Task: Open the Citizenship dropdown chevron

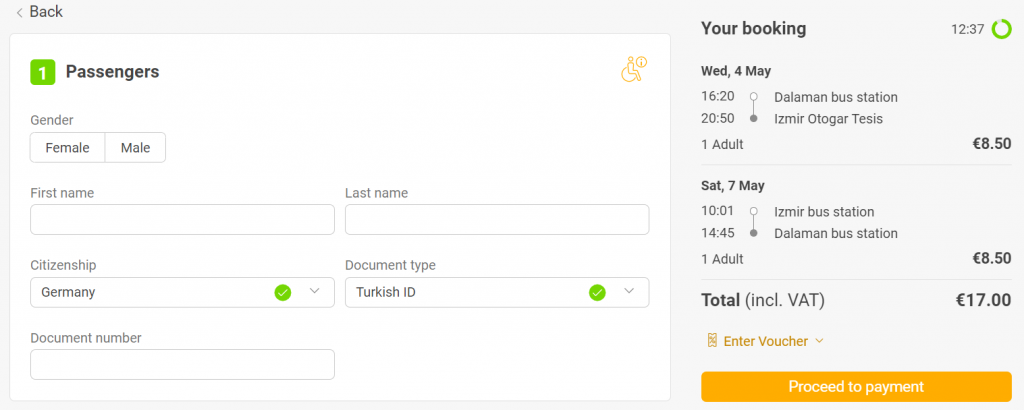Action: (314, 291)
